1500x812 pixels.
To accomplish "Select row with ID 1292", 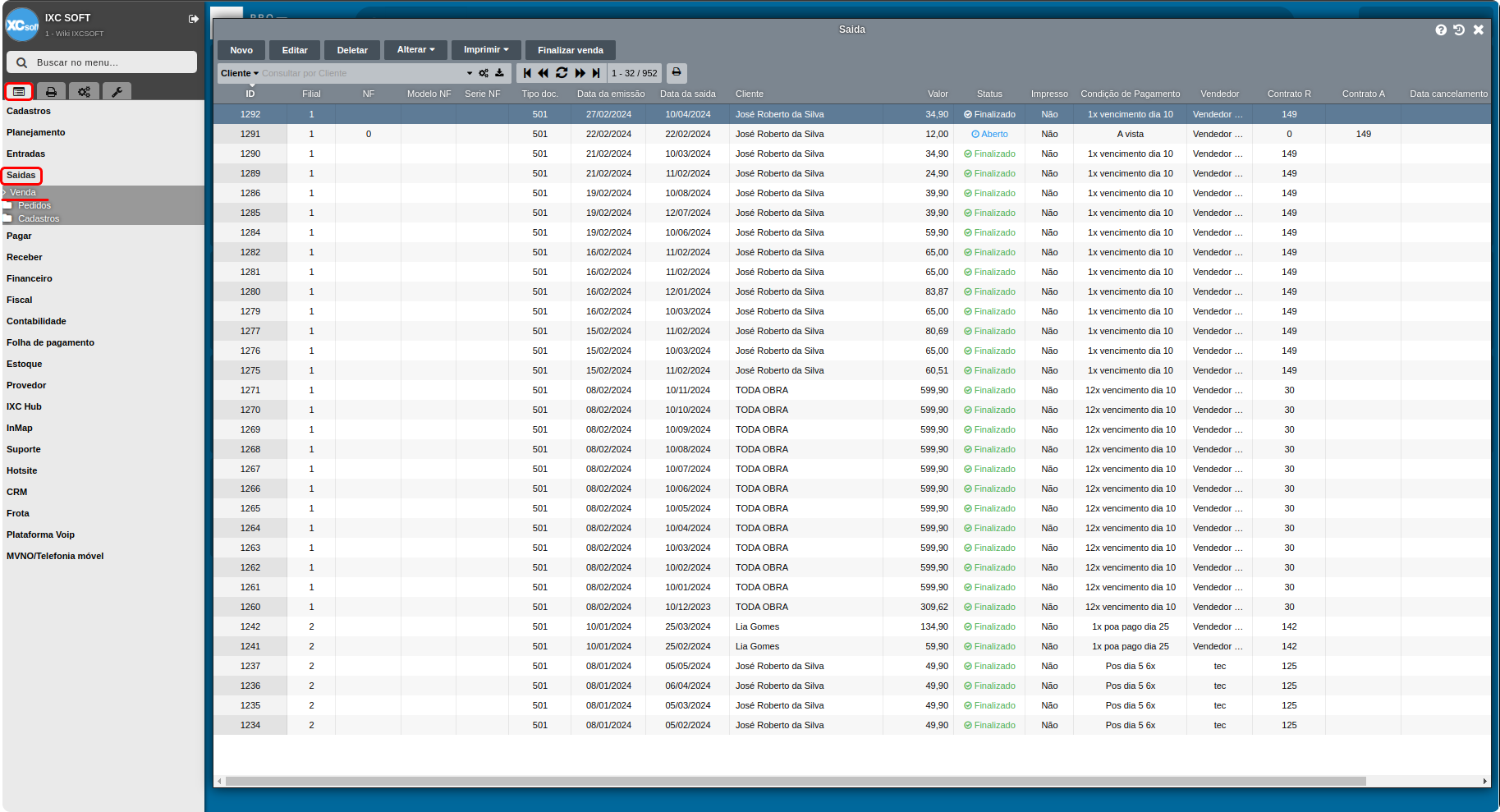I will (x=852, y=114).
